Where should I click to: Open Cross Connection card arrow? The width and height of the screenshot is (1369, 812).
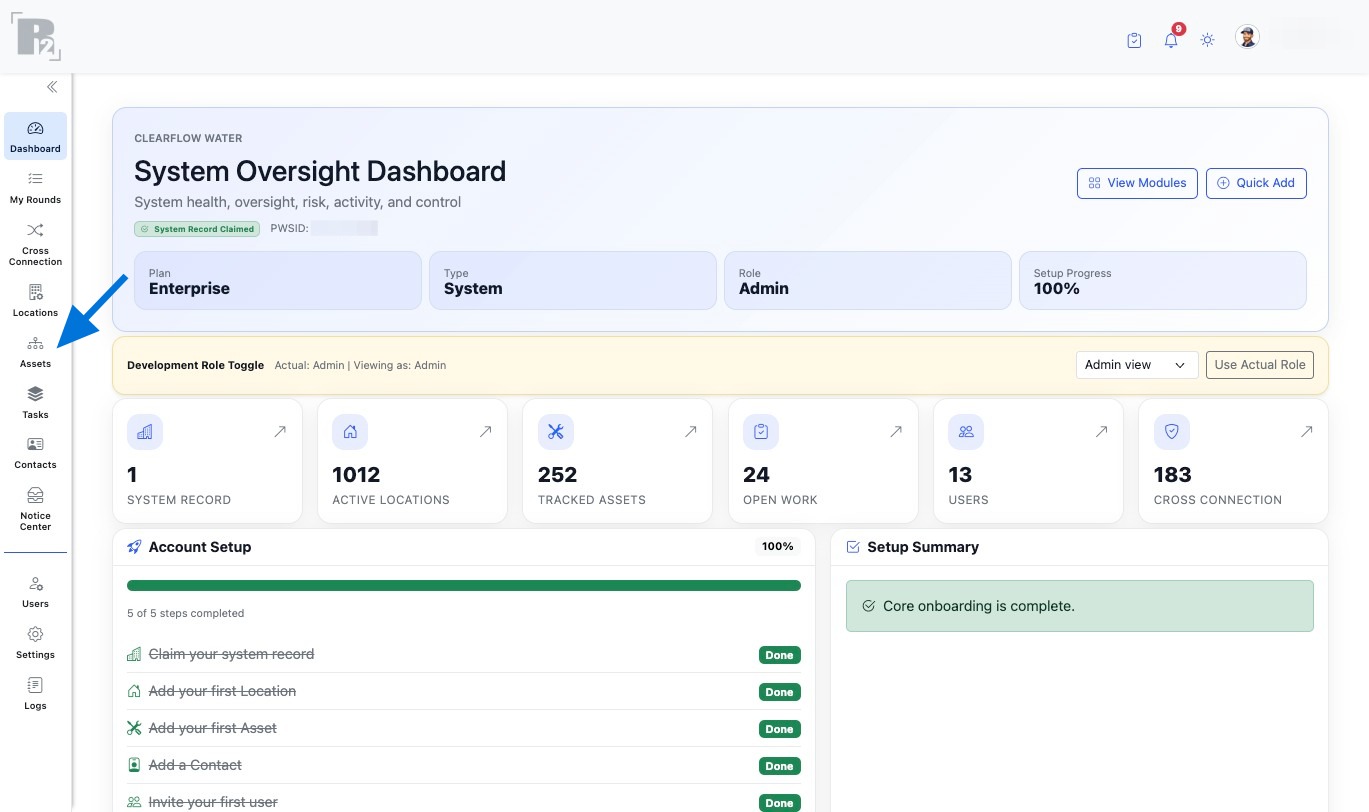(x=1306, y=431)
